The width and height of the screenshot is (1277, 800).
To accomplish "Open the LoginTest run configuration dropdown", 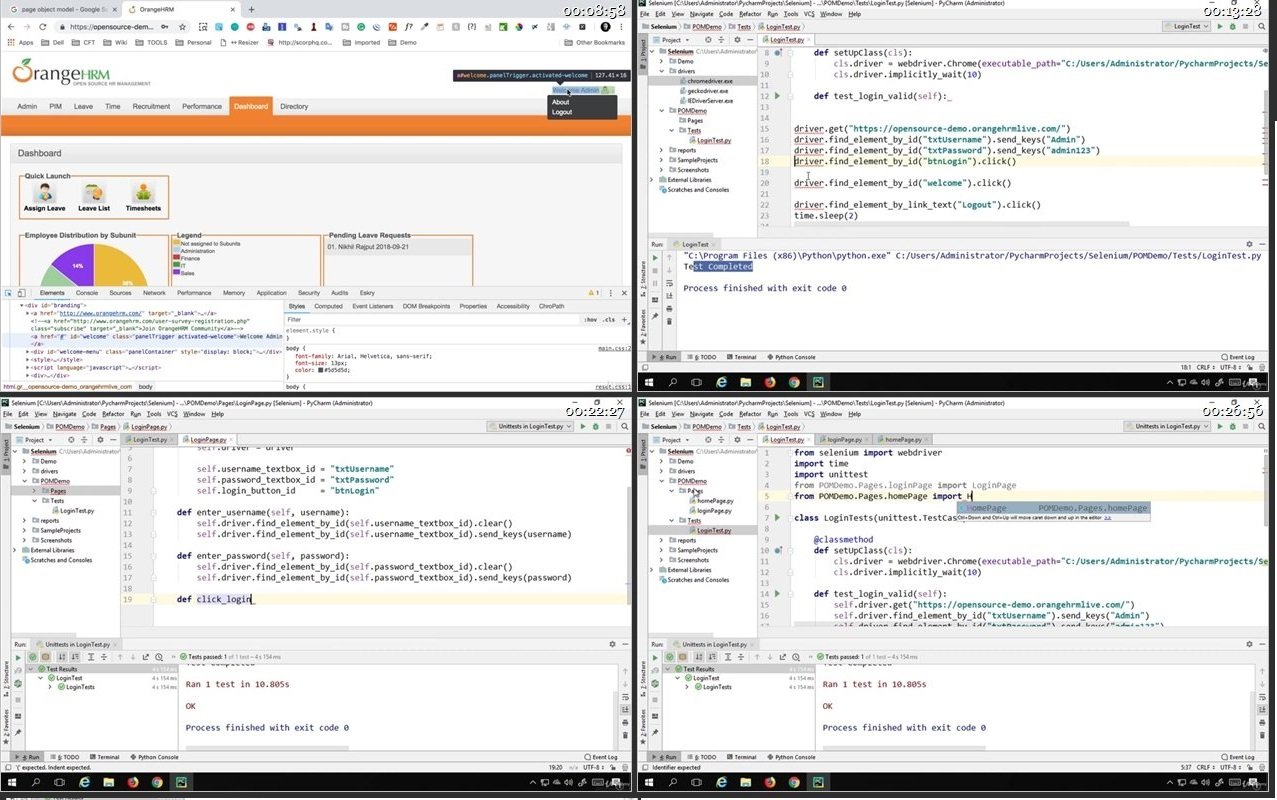I will pos(1187,27).
